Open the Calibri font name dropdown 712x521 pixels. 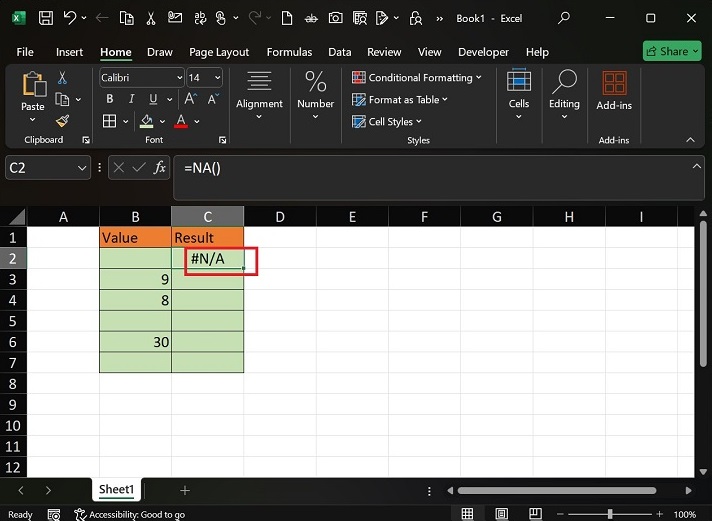[179, 78]
